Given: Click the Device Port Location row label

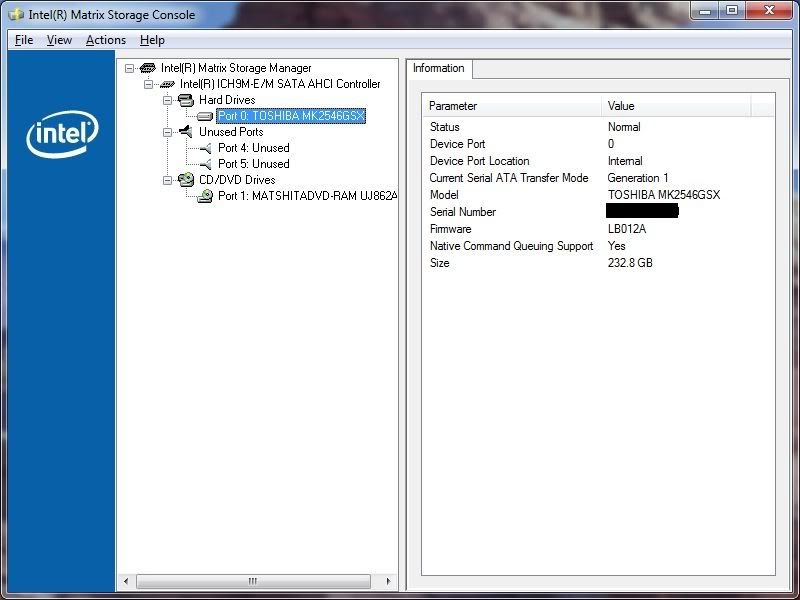Looking at the screenshot, I should coord(480,161).
